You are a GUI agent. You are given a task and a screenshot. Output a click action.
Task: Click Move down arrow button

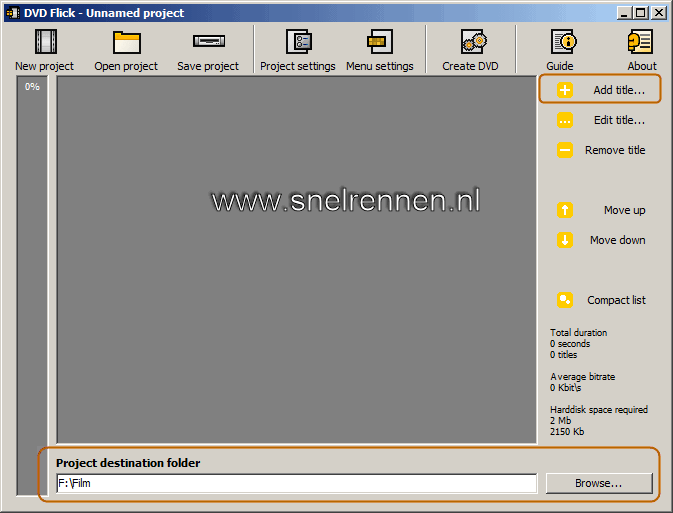[x=600, y=240]
